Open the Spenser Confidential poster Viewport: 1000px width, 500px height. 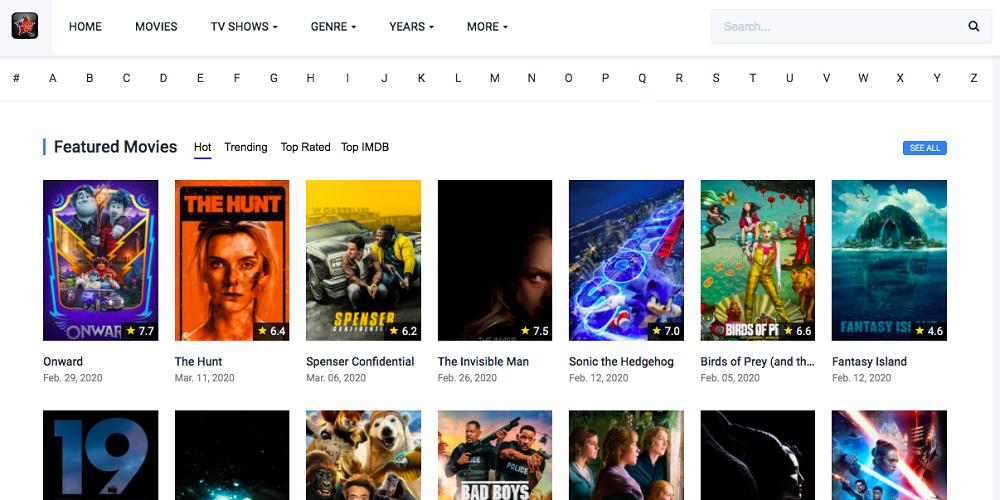(x=364, y=260)
